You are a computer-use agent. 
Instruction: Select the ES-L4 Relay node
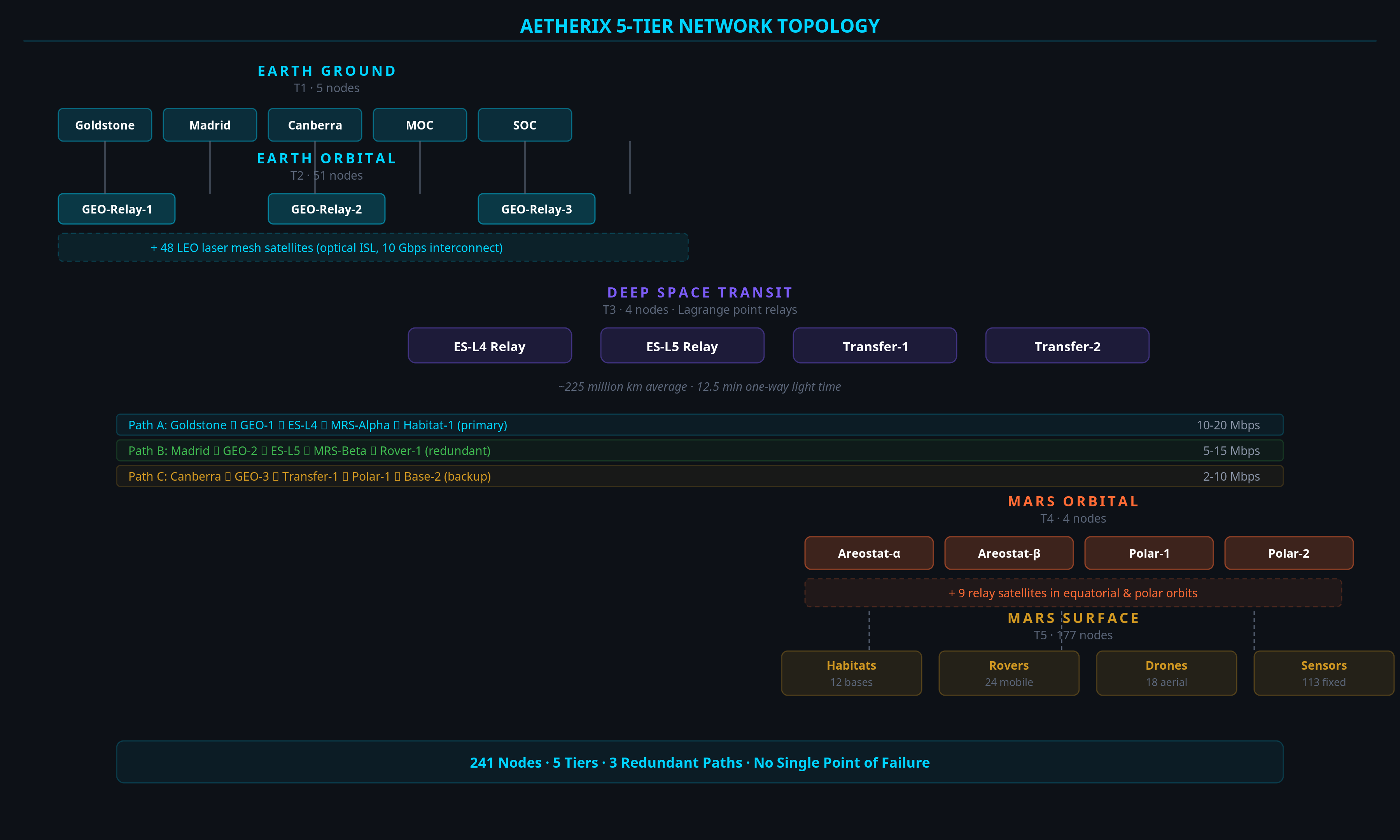[x=490, y=346]
